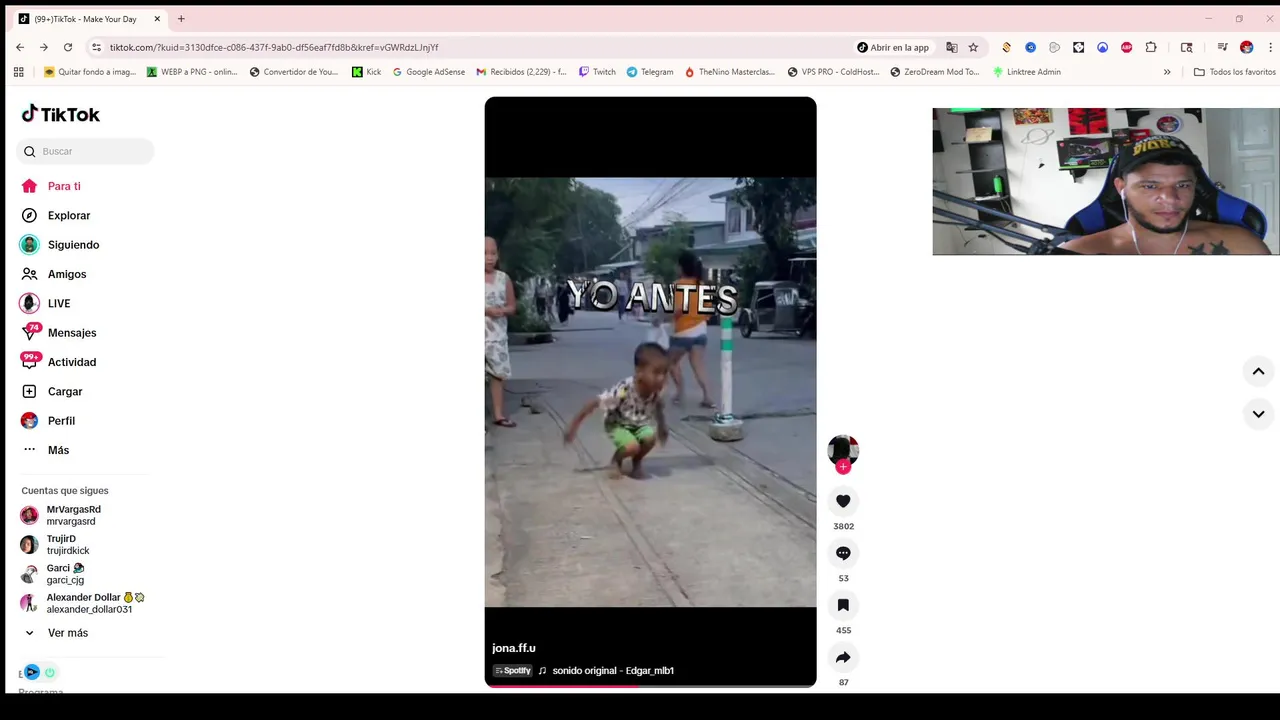Reload the page
Screen dimensions: 1280x720
pos(68,47)
